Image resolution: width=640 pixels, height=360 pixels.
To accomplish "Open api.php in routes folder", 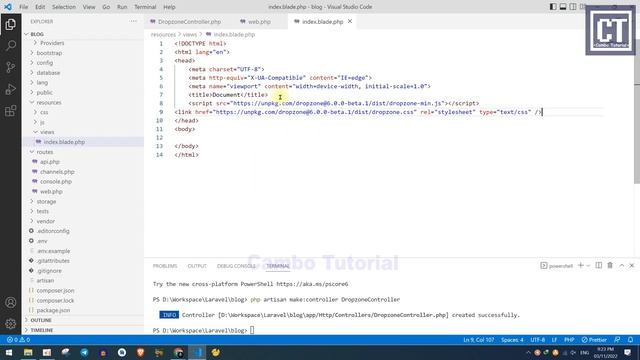I will click(50, 162).
